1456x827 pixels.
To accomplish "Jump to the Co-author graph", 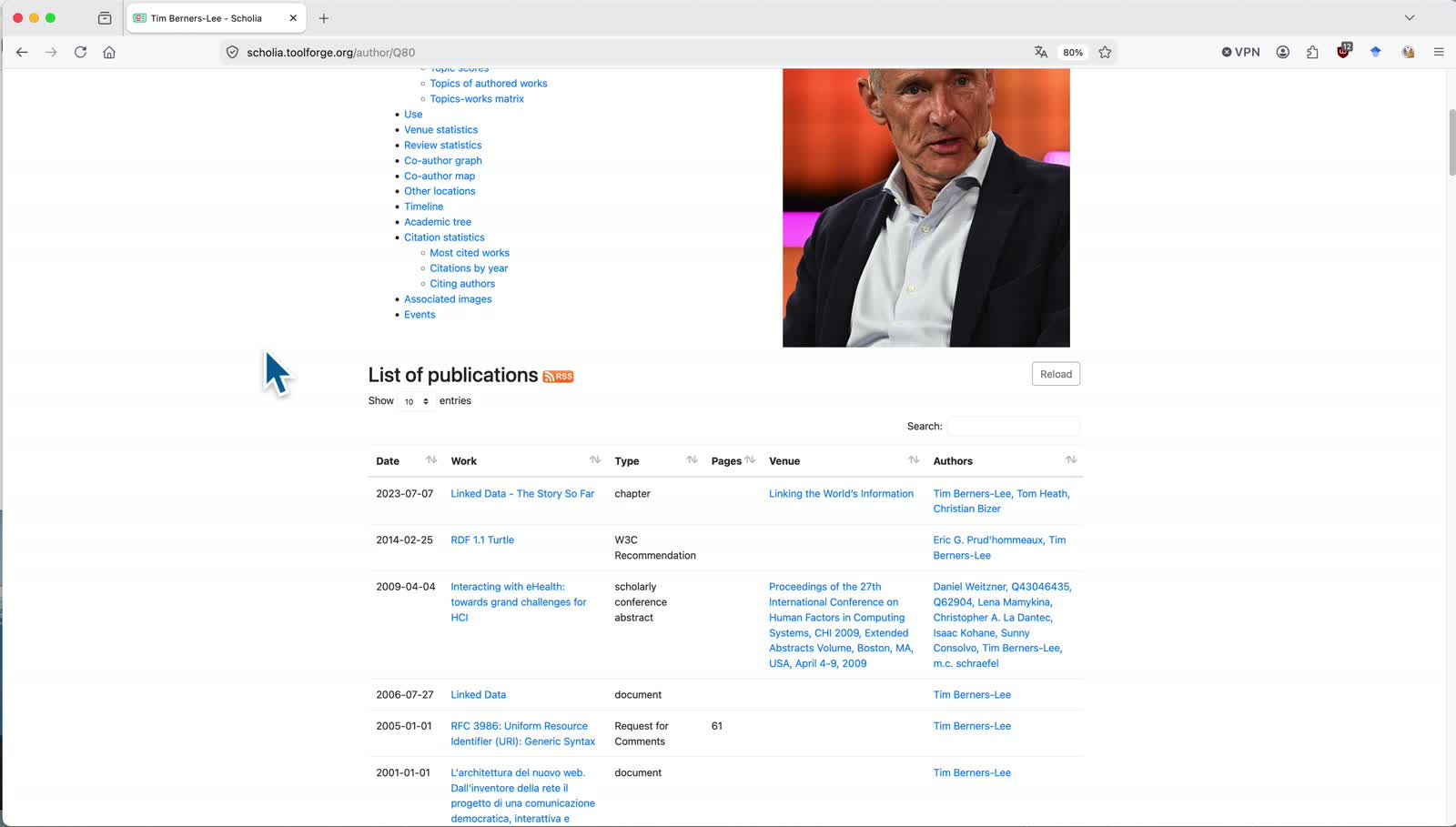I will coord(443,161).
